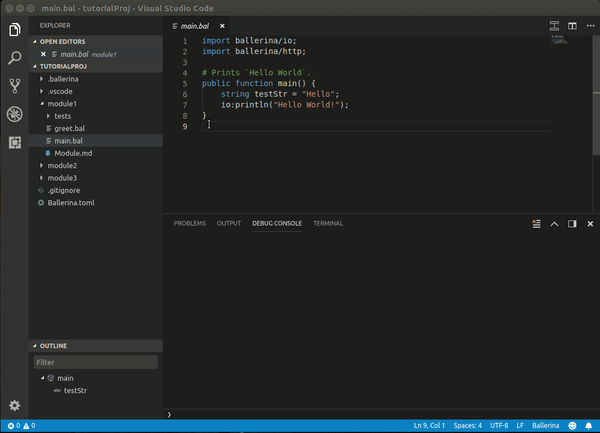This screenshot has height=433, width=600.
Task: Click the import ballerina/http line
Action: click(x=254, y=51)
